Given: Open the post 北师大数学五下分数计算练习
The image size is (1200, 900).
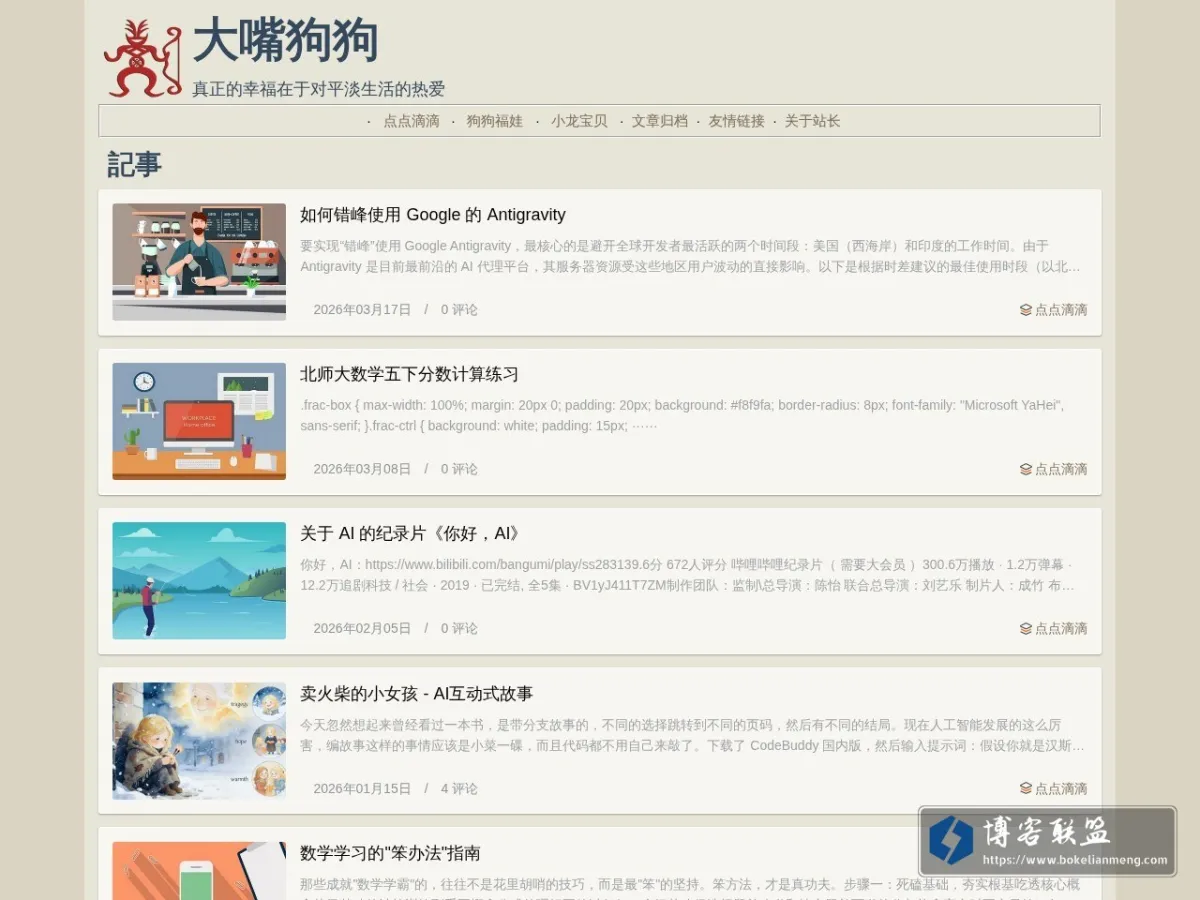Looking at the screenshot, I should coord(409,374).
